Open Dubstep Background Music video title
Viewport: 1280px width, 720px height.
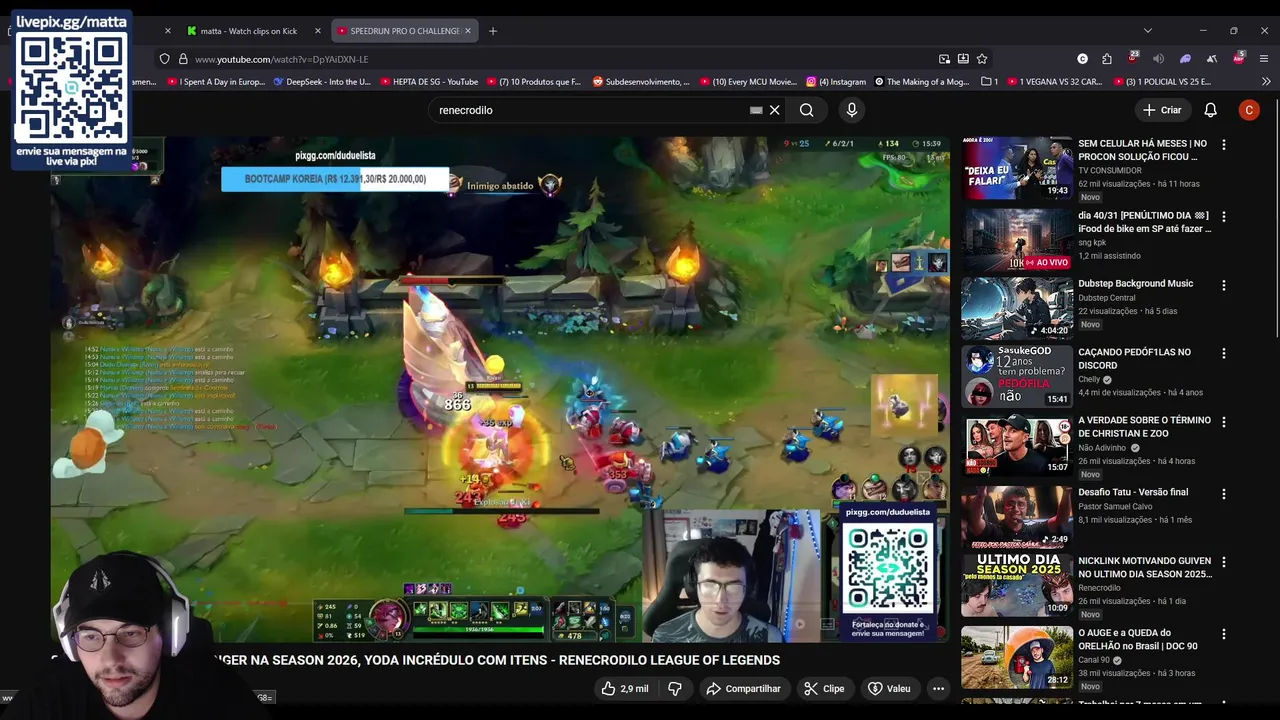(x=1135, y=284)
